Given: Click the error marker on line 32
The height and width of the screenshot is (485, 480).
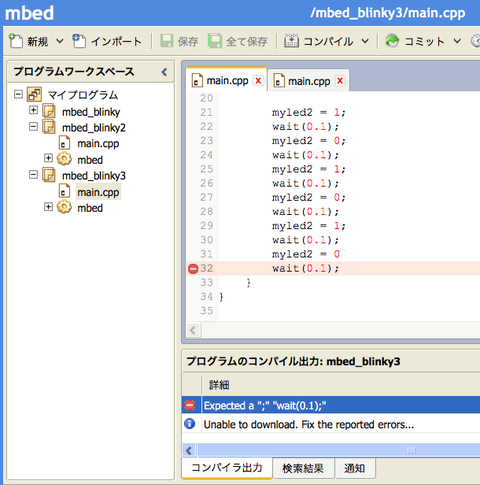Looking at the screenshot, I should (x=193, y=269).
